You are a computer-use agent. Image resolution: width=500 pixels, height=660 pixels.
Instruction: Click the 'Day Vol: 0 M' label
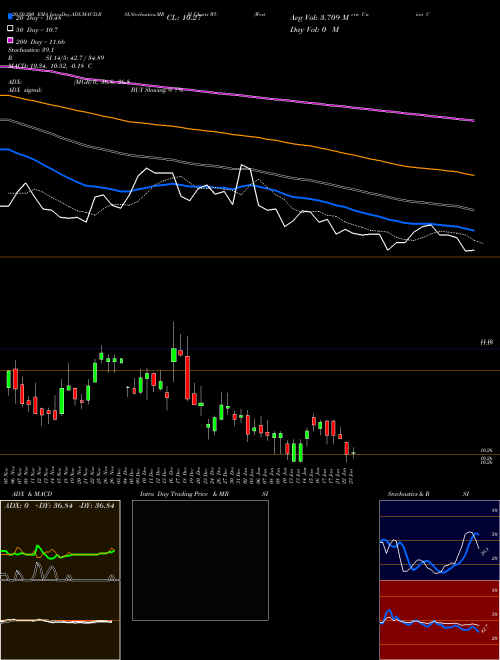pos(314,29)
